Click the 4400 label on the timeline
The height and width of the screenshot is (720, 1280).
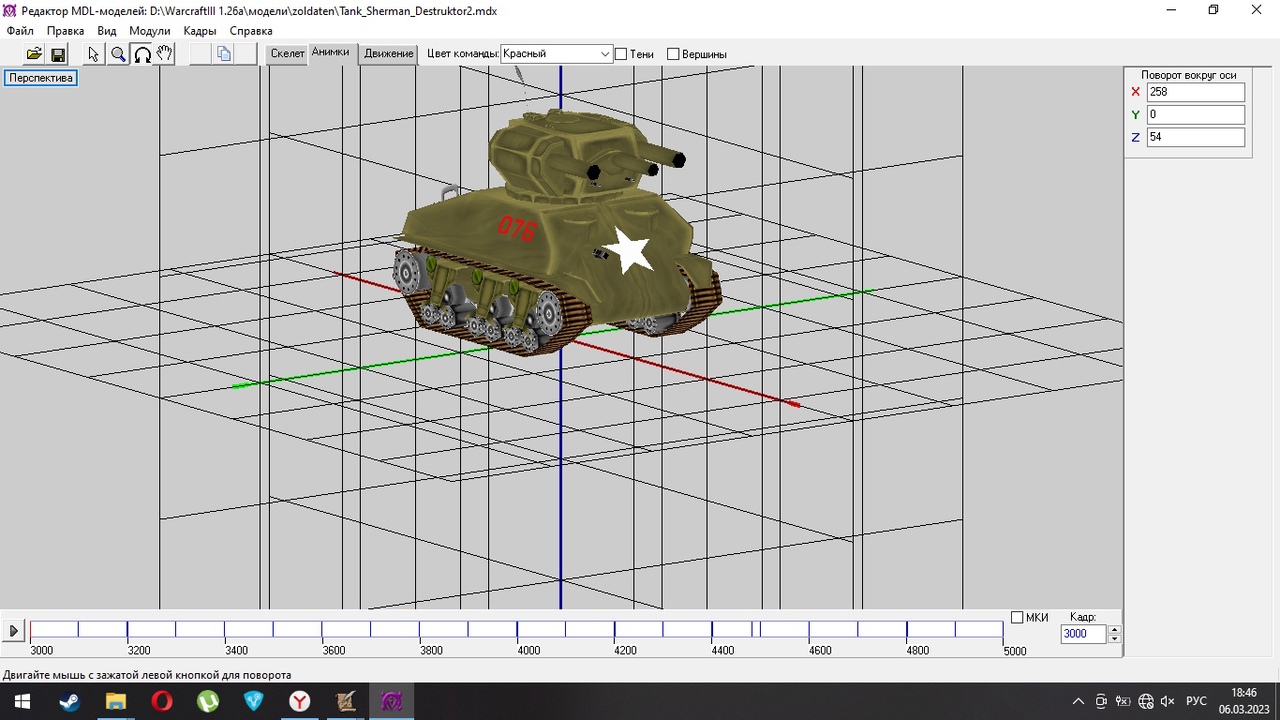[724, 651]
